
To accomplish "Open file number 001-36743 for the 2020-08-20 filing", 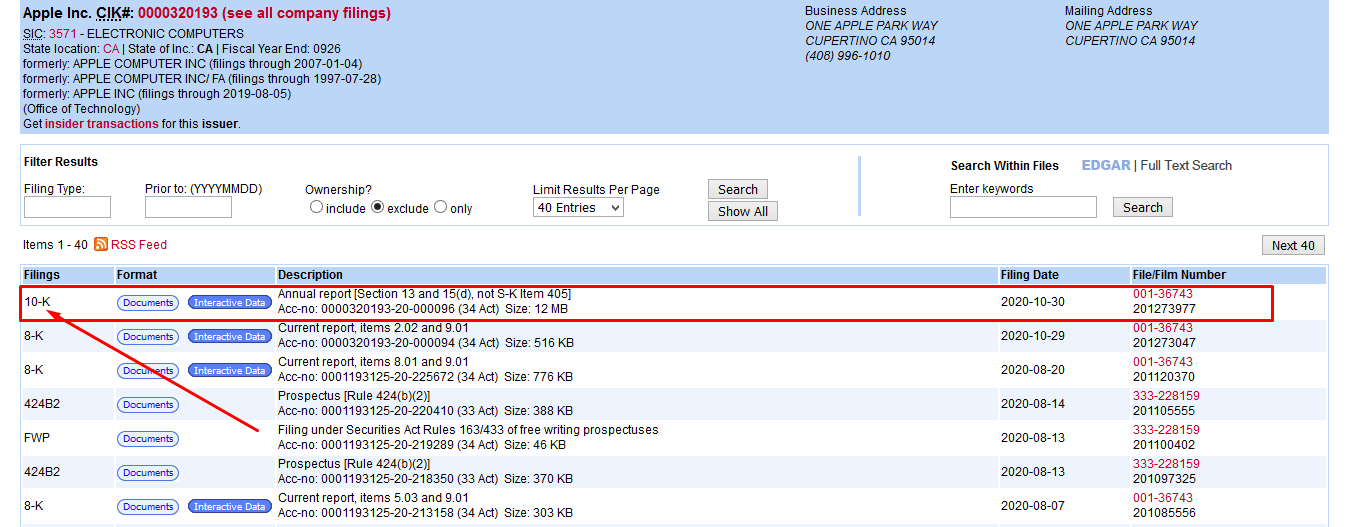I will 1162,362.
